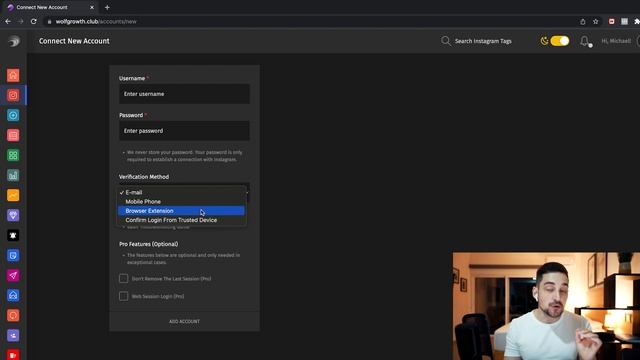Select E-mail verification option

point(181,192)
